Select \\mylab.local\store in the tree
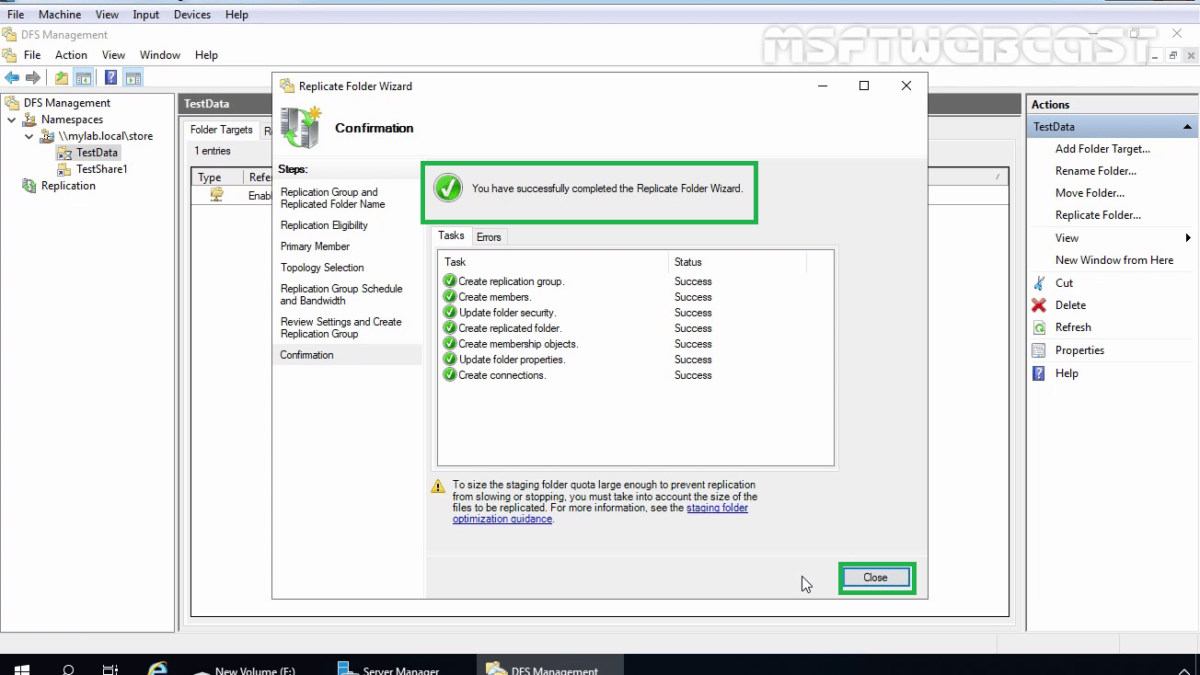The width and height of the screenshot is (1200, 675). coord(105,136)
